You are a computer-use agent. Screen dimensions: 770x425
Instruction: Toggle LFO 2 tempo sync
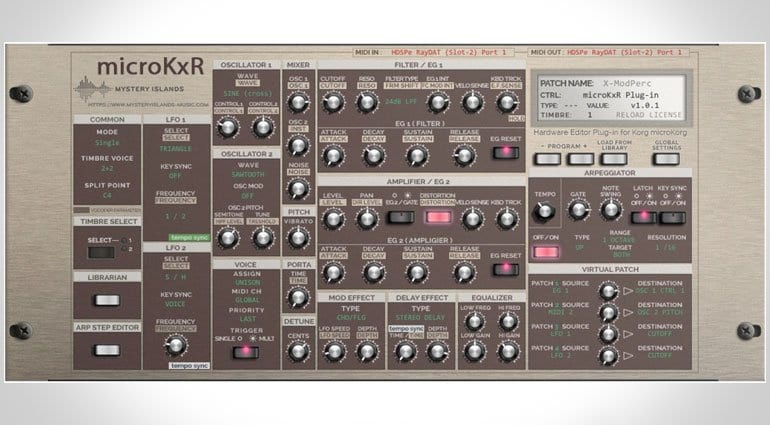[x=190, y=366]
